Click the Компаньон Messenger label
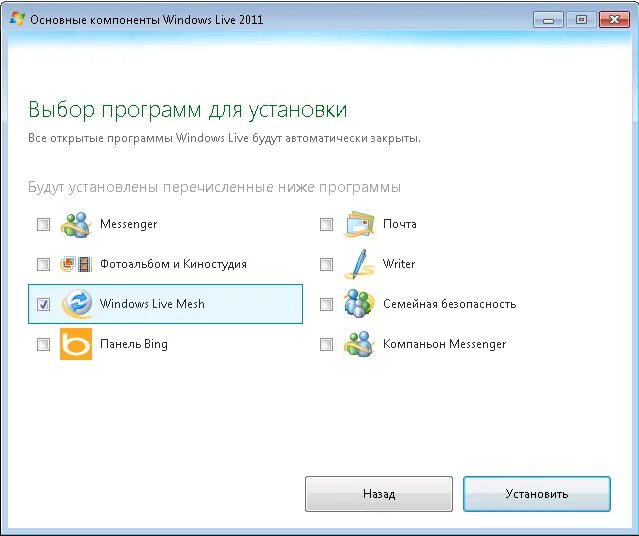This screenshot has width=639, height=536. click(444, 344)
